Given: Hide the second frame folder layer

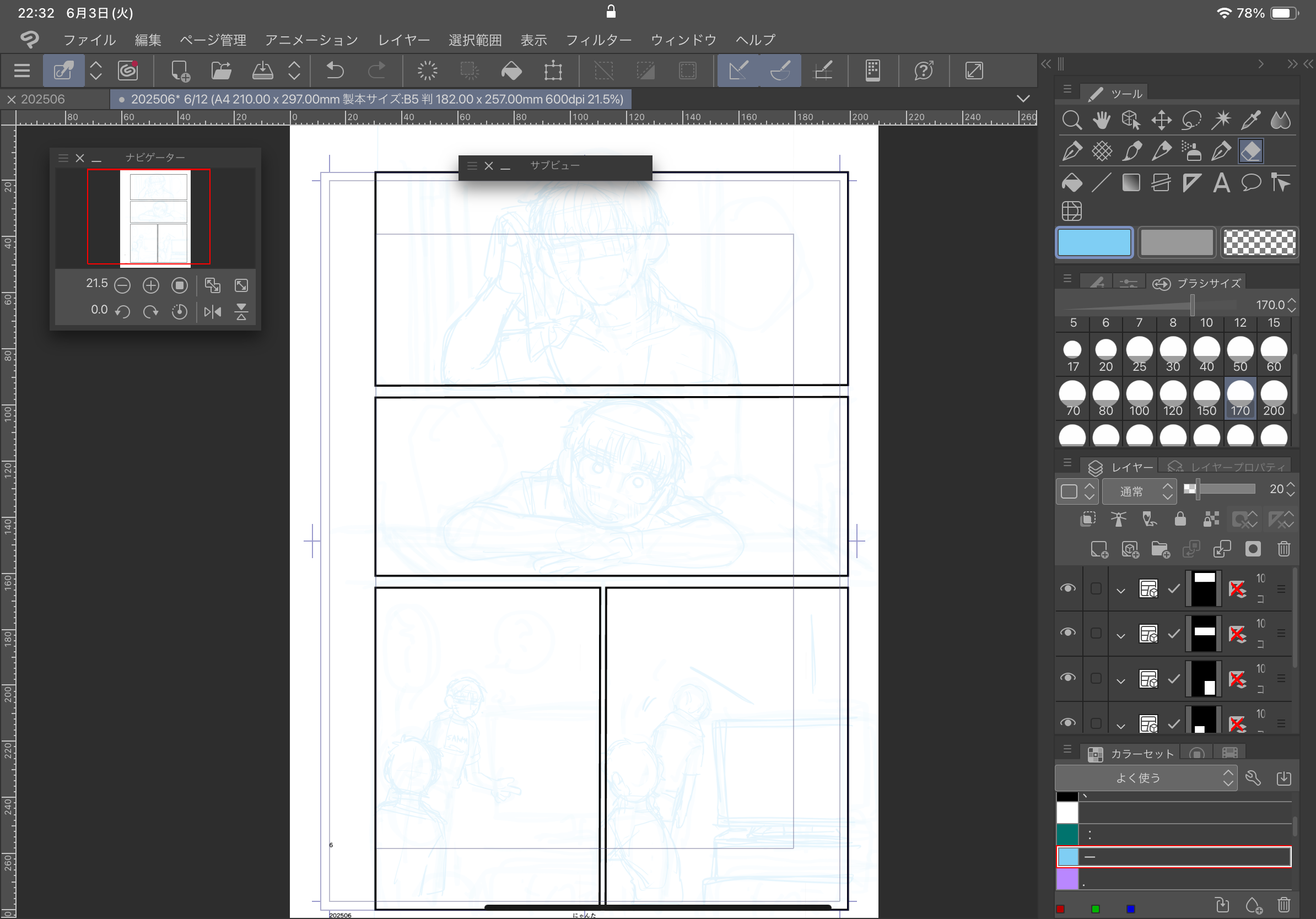Looking at the screenshot, I should pos(1068,633).
